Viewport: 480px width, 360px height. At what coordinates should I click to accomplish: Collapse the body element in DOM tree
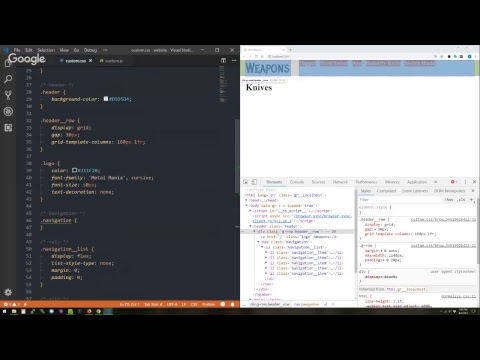[x=247, y=205]
